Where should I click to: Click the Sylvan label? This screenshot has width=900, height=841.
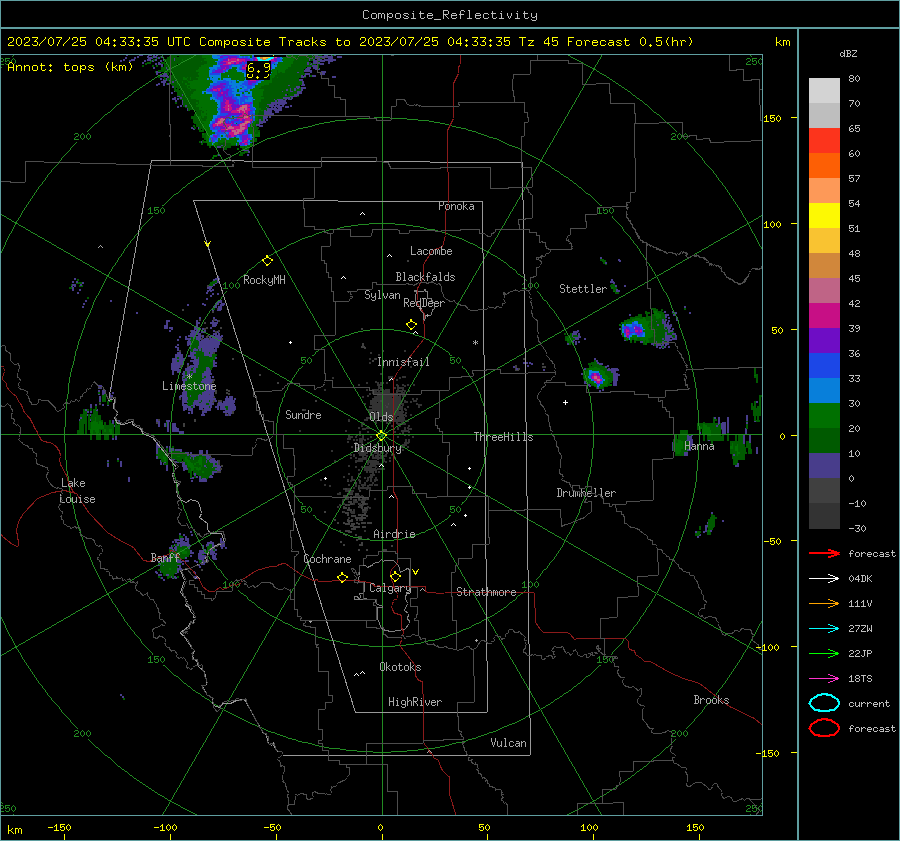click(382, 295)
